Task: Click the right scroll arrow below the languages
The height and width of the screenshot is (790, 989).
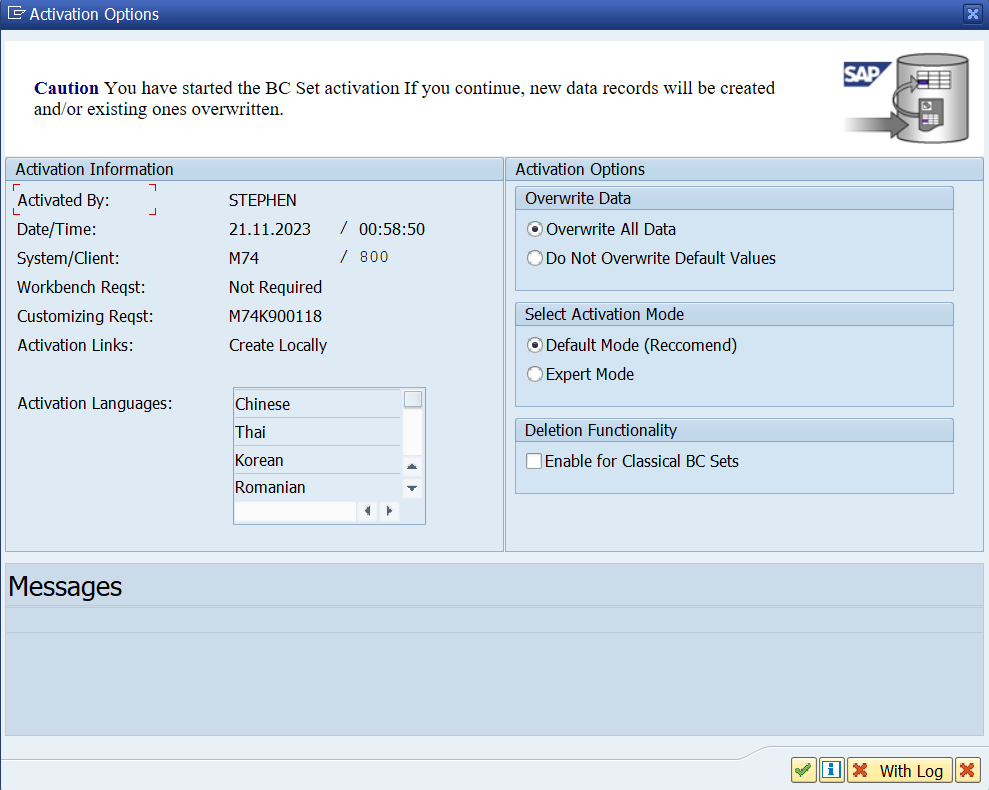Action: (x=389, y=511)
